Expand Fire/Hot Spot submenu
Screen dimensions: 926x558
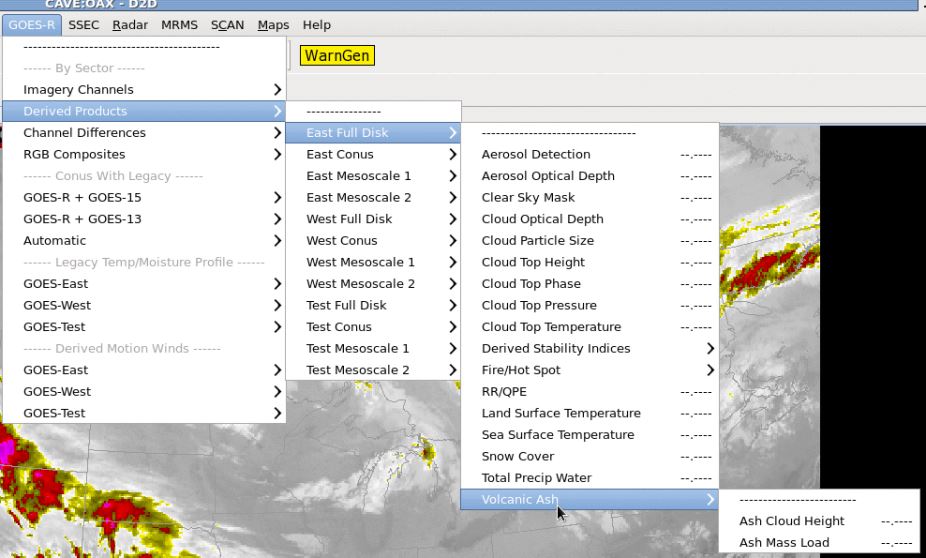(x=521, y=371)
